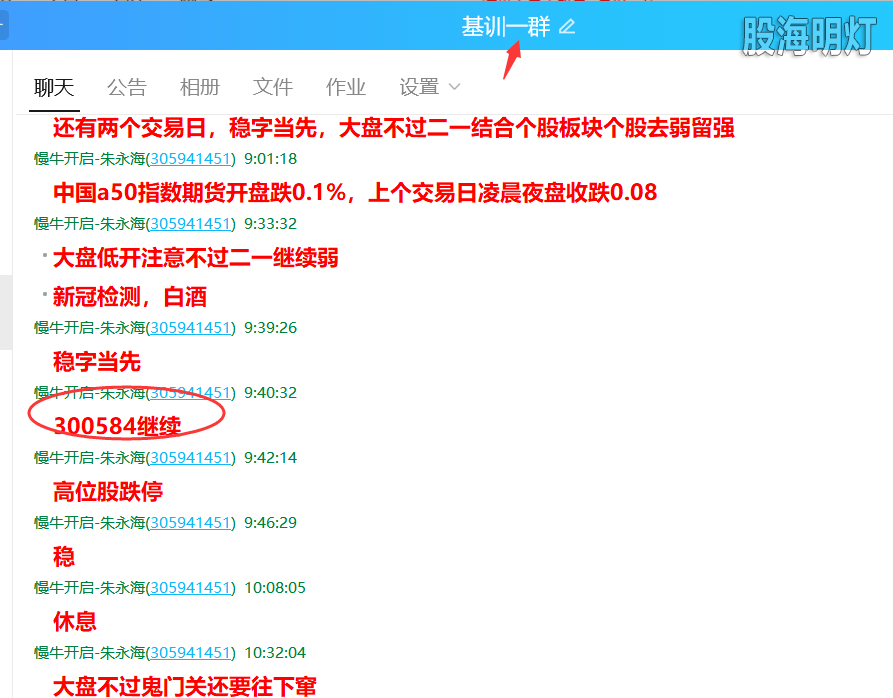Image resolution: width=893 pixels, height=698 pixels.
Task: Select message starting 还有两个交易日
Action: click(394, 128)
